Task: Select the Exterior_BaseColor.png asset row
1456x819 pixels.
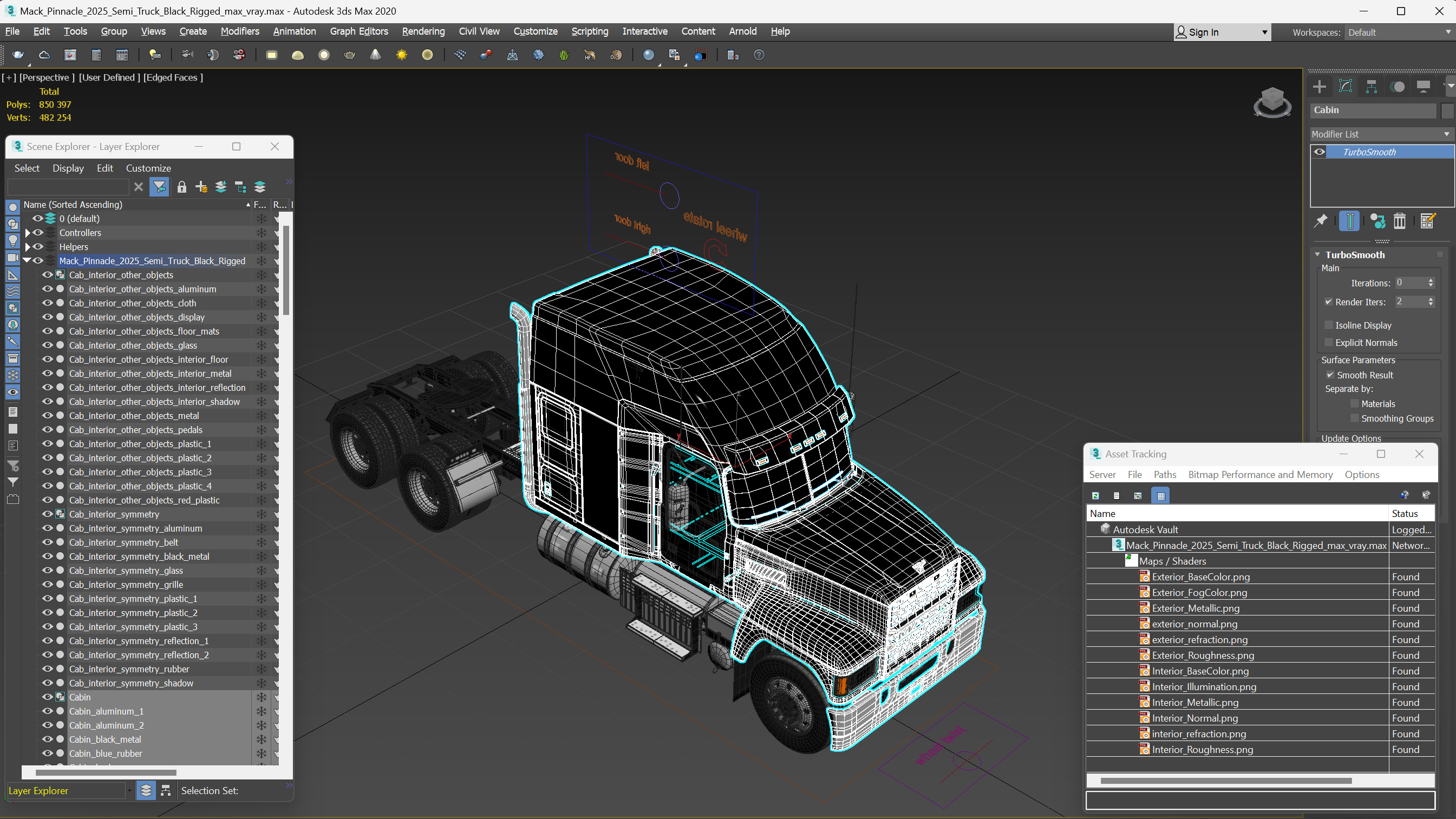Action: coord(1260,576)
